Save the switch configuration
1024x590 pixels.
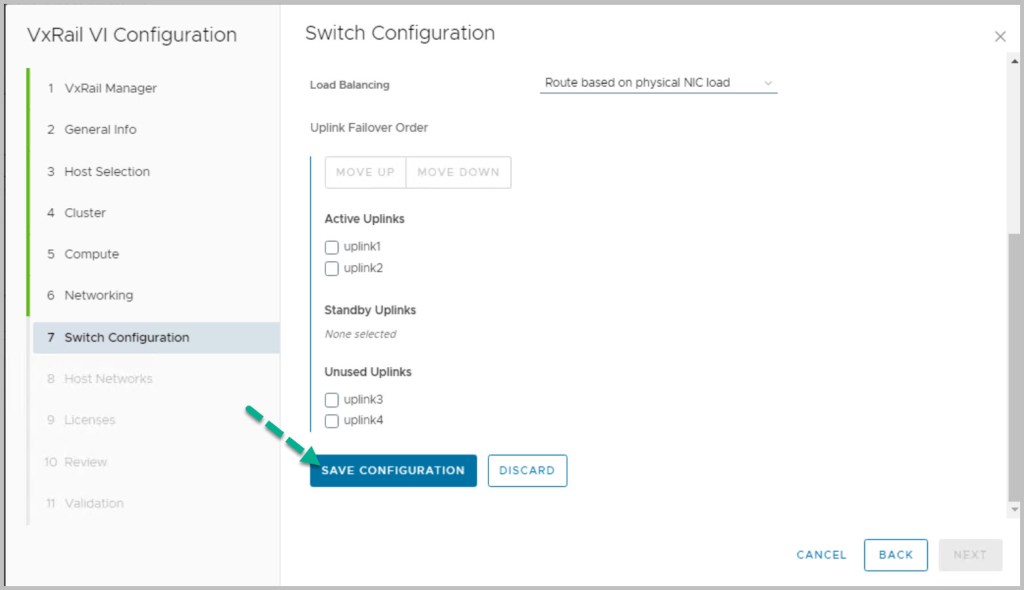(393, 471)
